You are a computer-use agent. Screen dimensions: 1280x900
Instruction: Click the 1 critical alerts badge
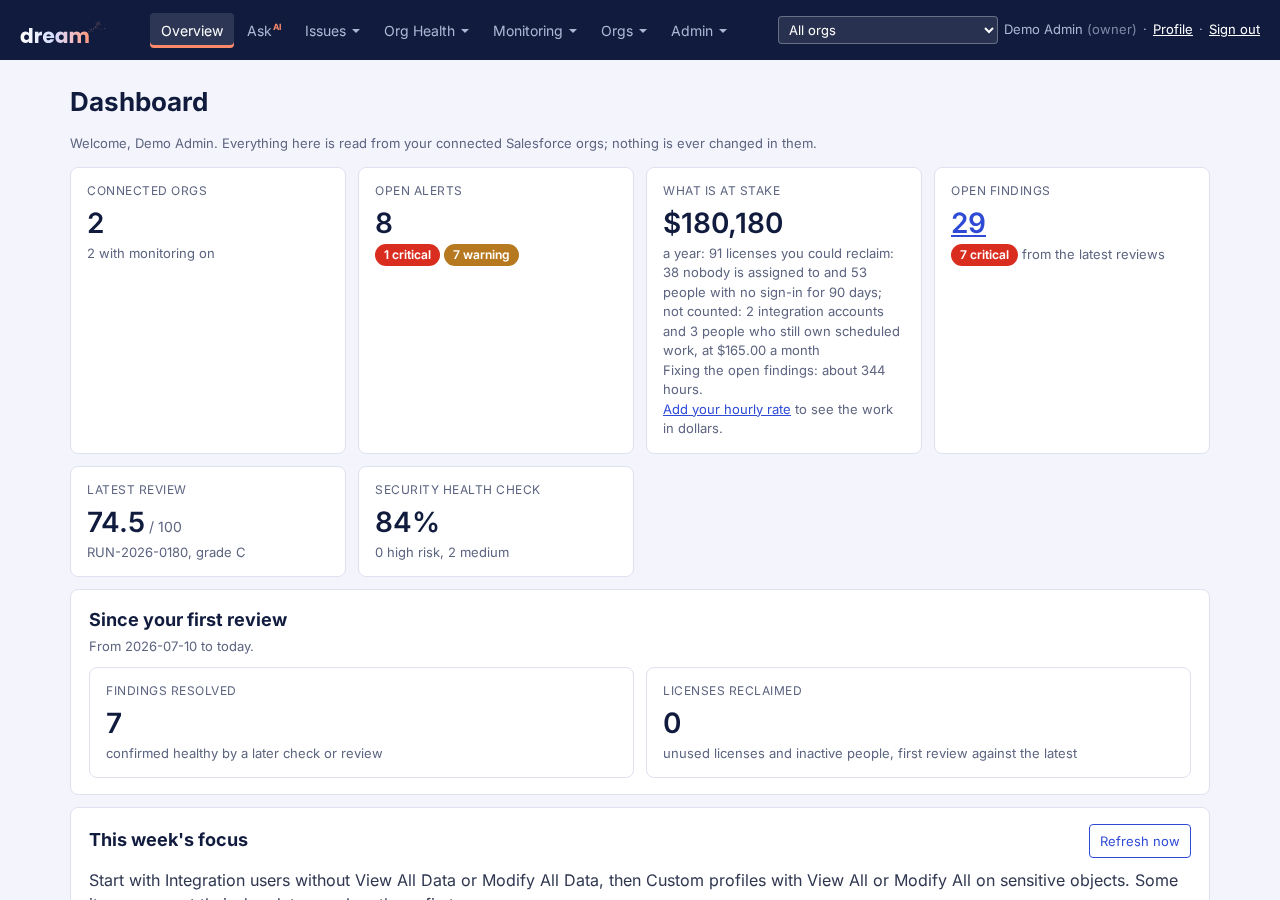pyautogui.click(x=407, y=255)
